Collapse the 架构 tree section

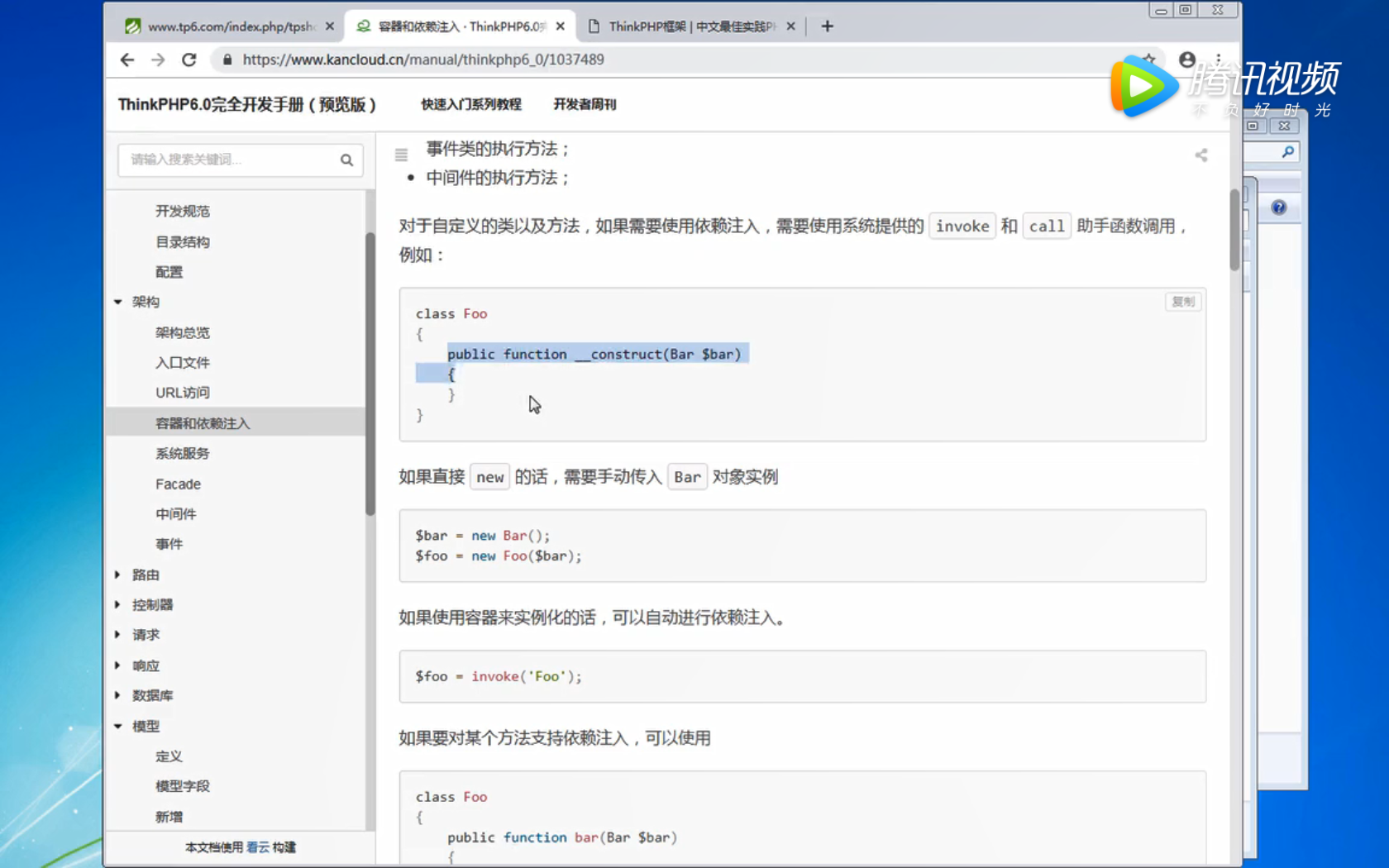click(x=117, y=303)
